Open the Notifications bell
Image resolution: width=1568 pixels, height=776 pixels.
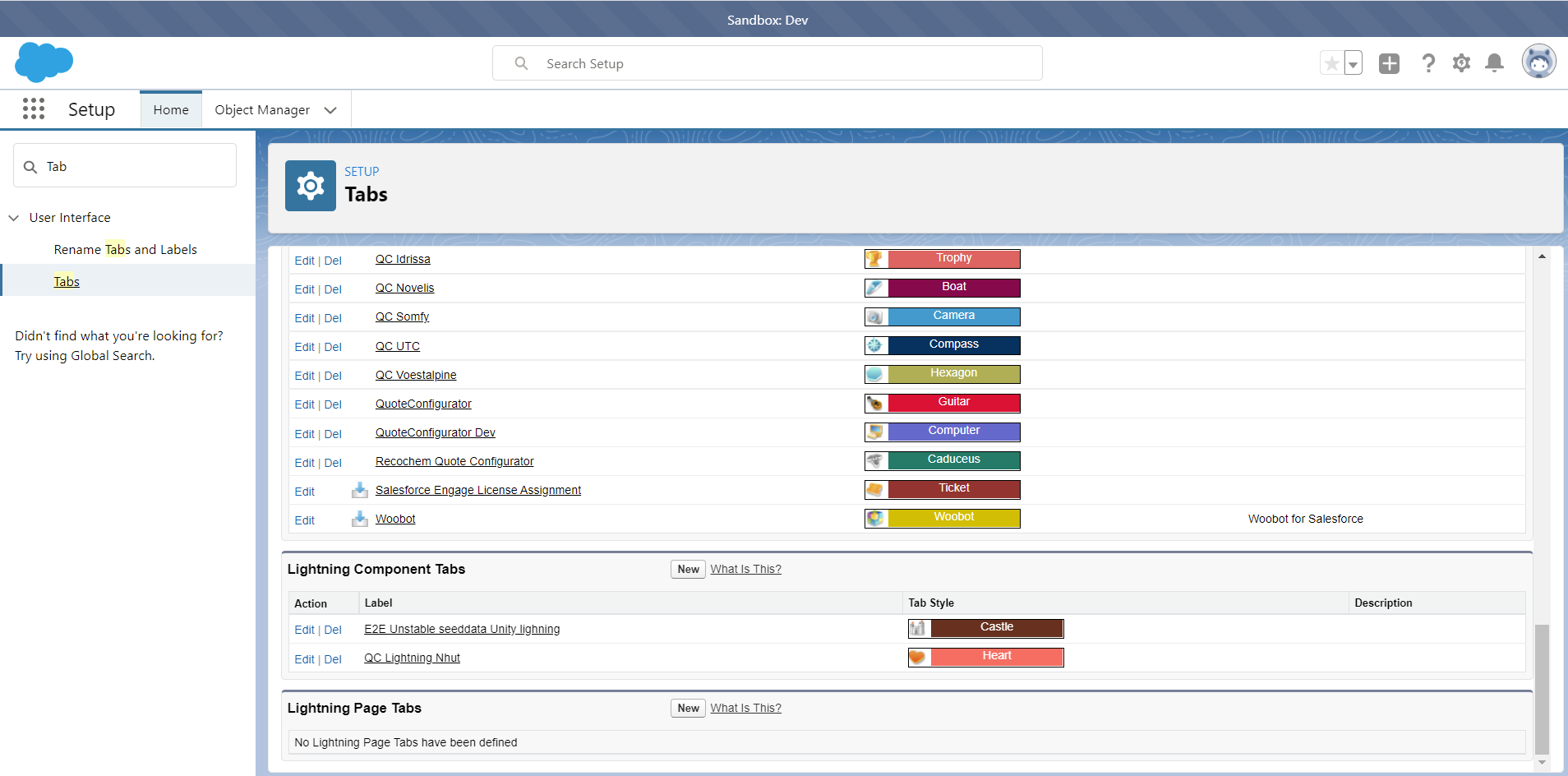click(x=1495, y=63)
